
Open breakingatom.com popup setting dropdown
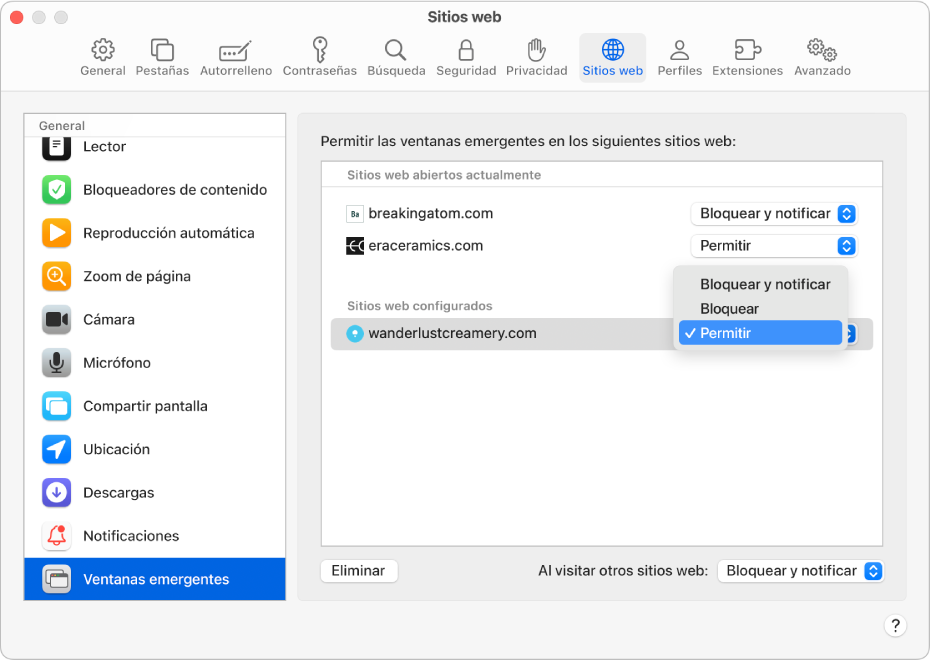tap(774, 214)
